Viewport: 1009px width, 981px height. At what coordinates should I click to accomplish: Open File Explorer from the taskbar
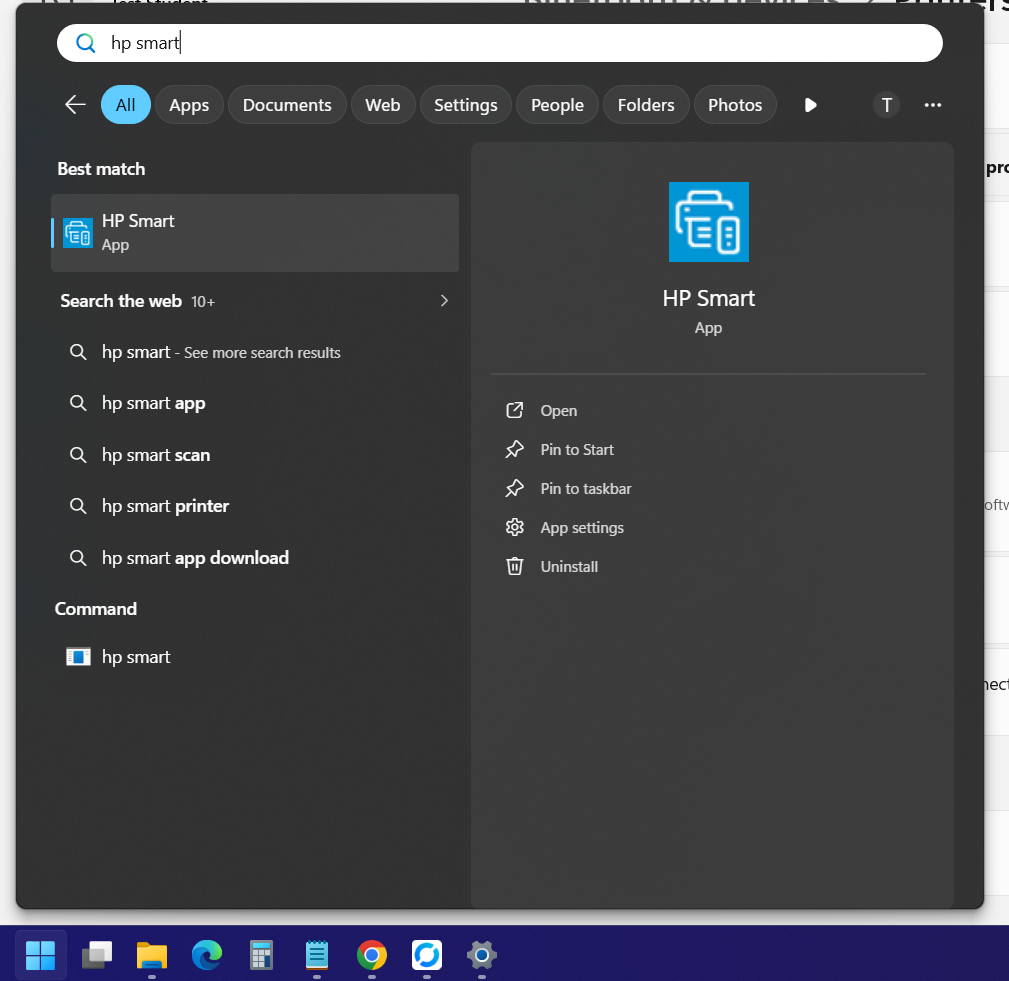point(152,955)
